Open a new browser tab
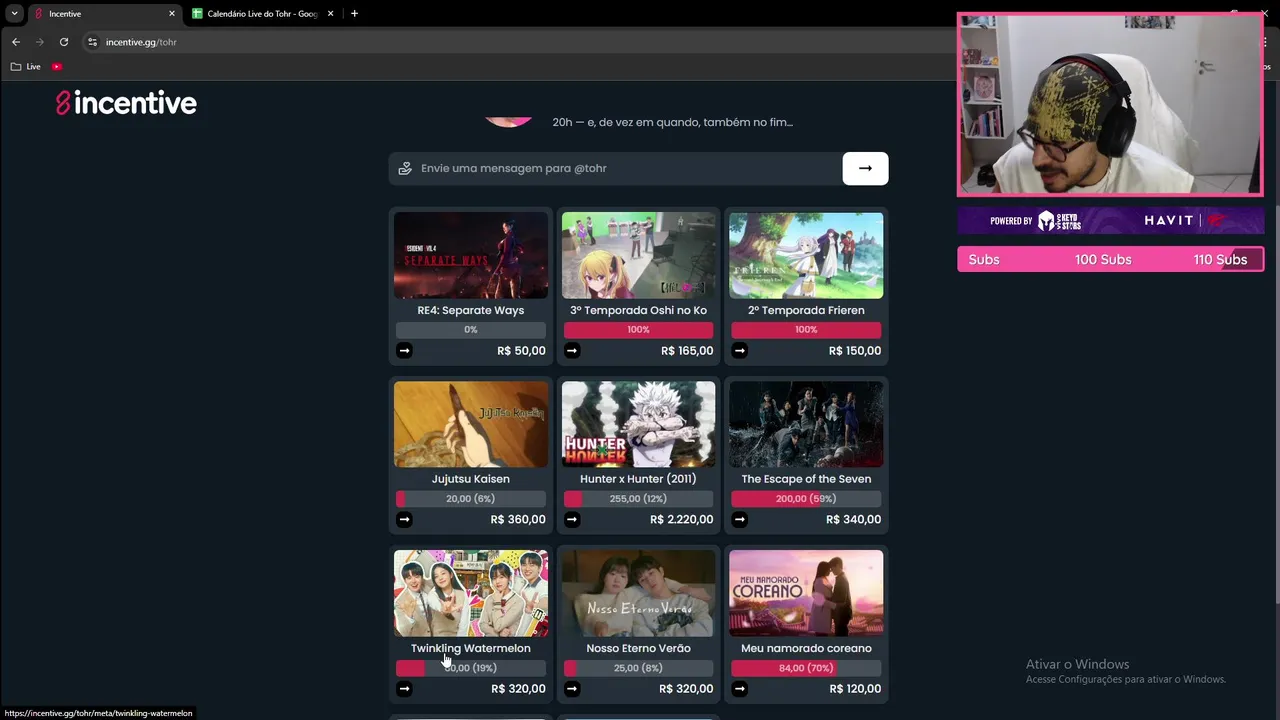 pyautogui.click(x=354, y=14)
